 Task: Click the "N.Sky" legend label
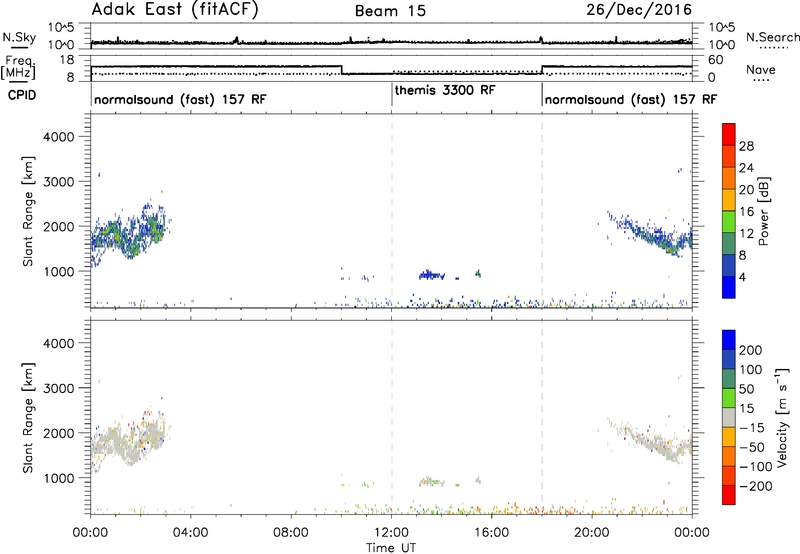(x=19, y=37)
